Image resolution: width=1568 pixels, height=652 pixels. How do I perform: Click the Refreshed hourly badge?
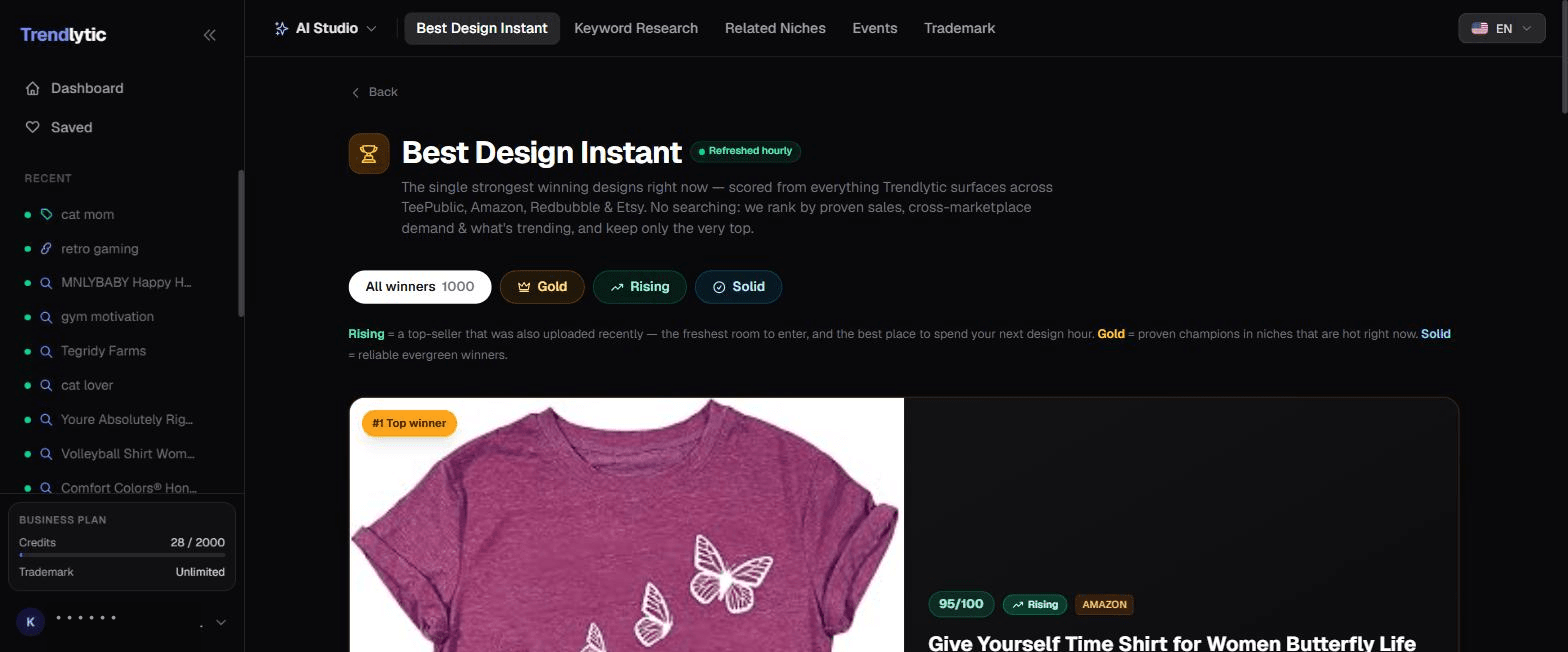tap(745, 151)
